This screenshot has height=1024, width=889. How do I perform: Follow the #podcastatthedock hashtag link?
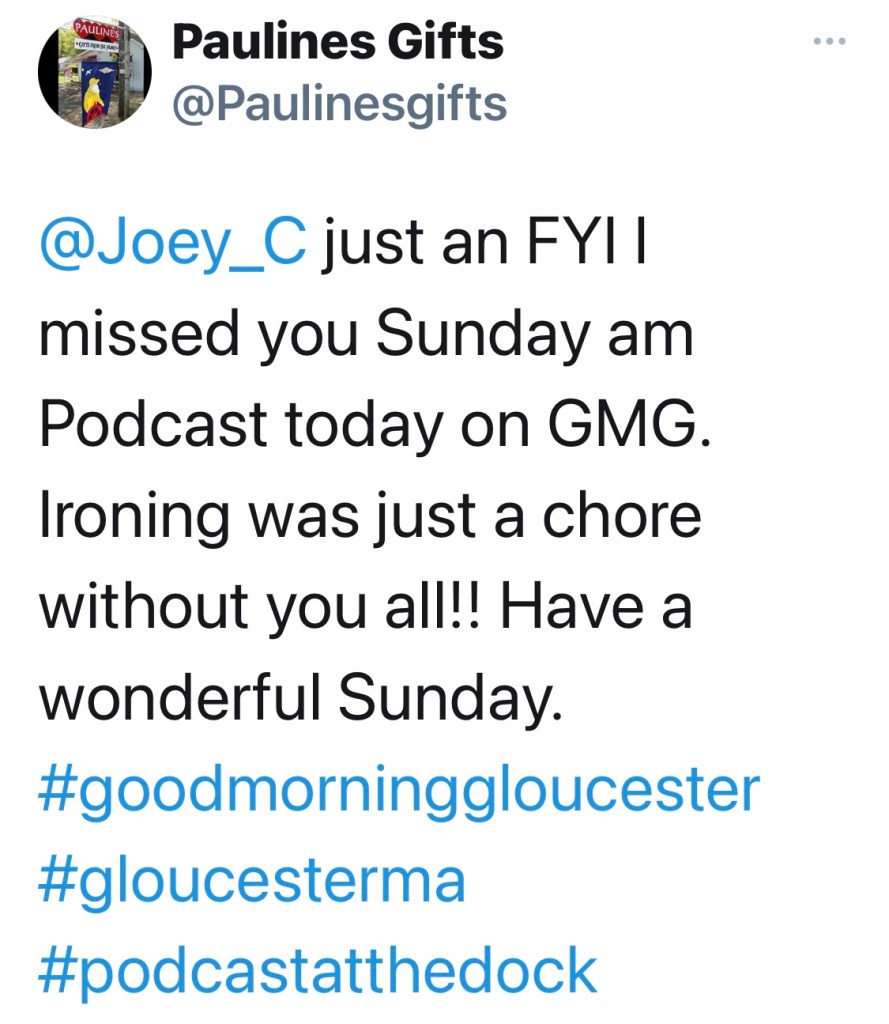(318, 969)
